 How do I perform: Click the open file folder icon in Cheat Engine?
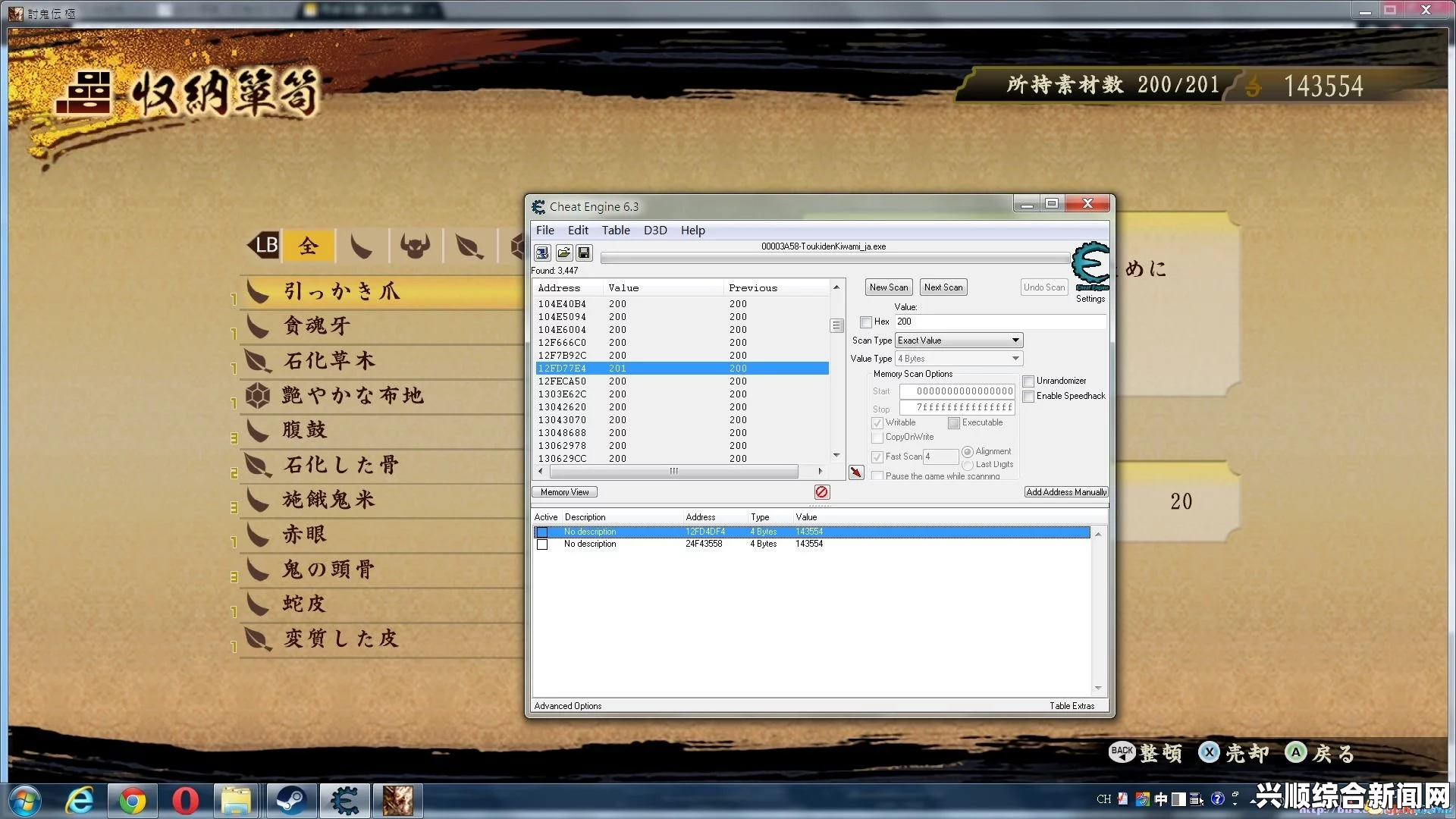click(563, 253)
